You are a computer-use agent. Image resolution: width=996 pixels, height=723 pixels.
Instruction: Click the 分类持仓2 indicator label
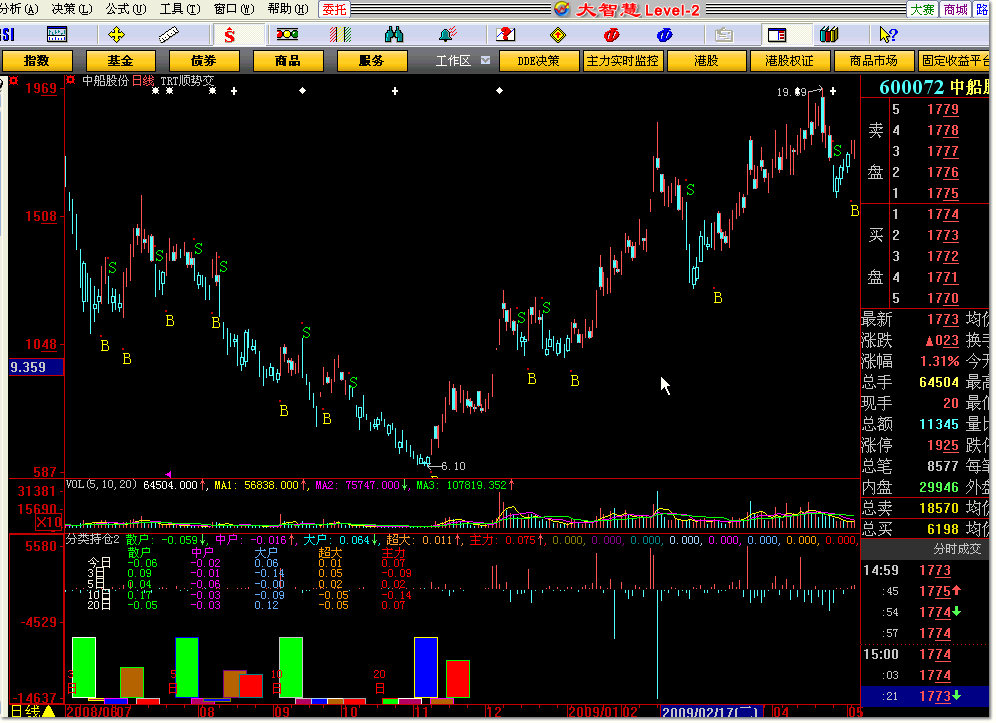point(93,539)
